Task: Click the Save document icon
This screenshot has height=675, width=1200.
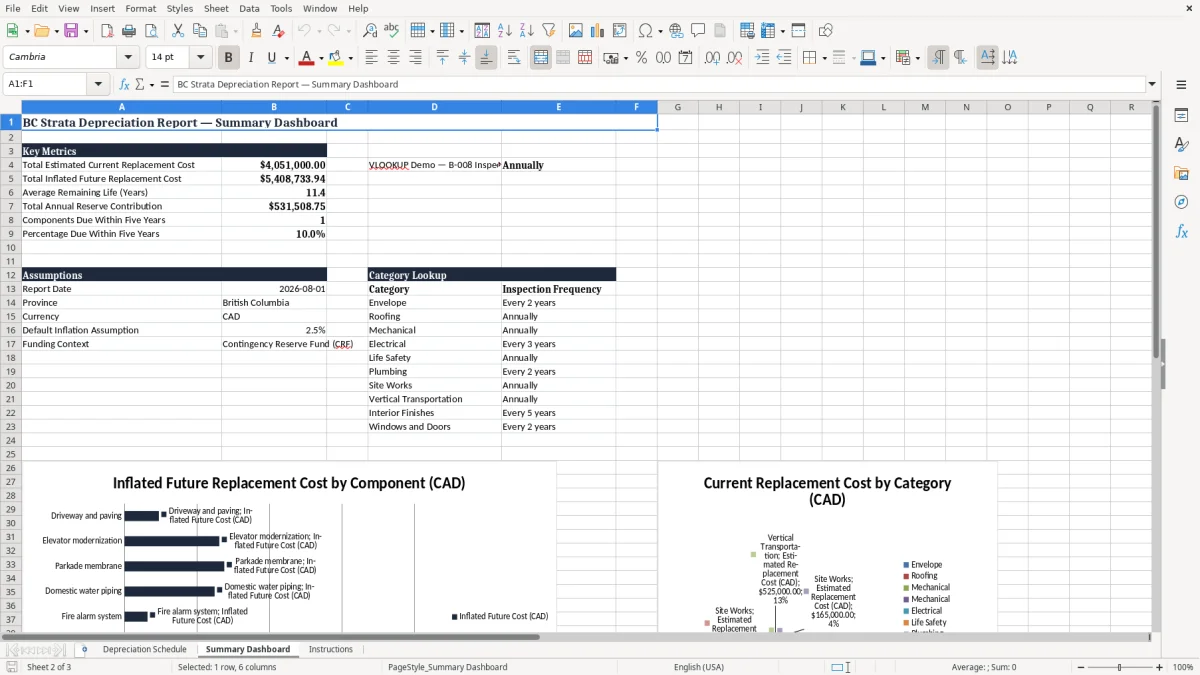Action: [x=71, y=31]
